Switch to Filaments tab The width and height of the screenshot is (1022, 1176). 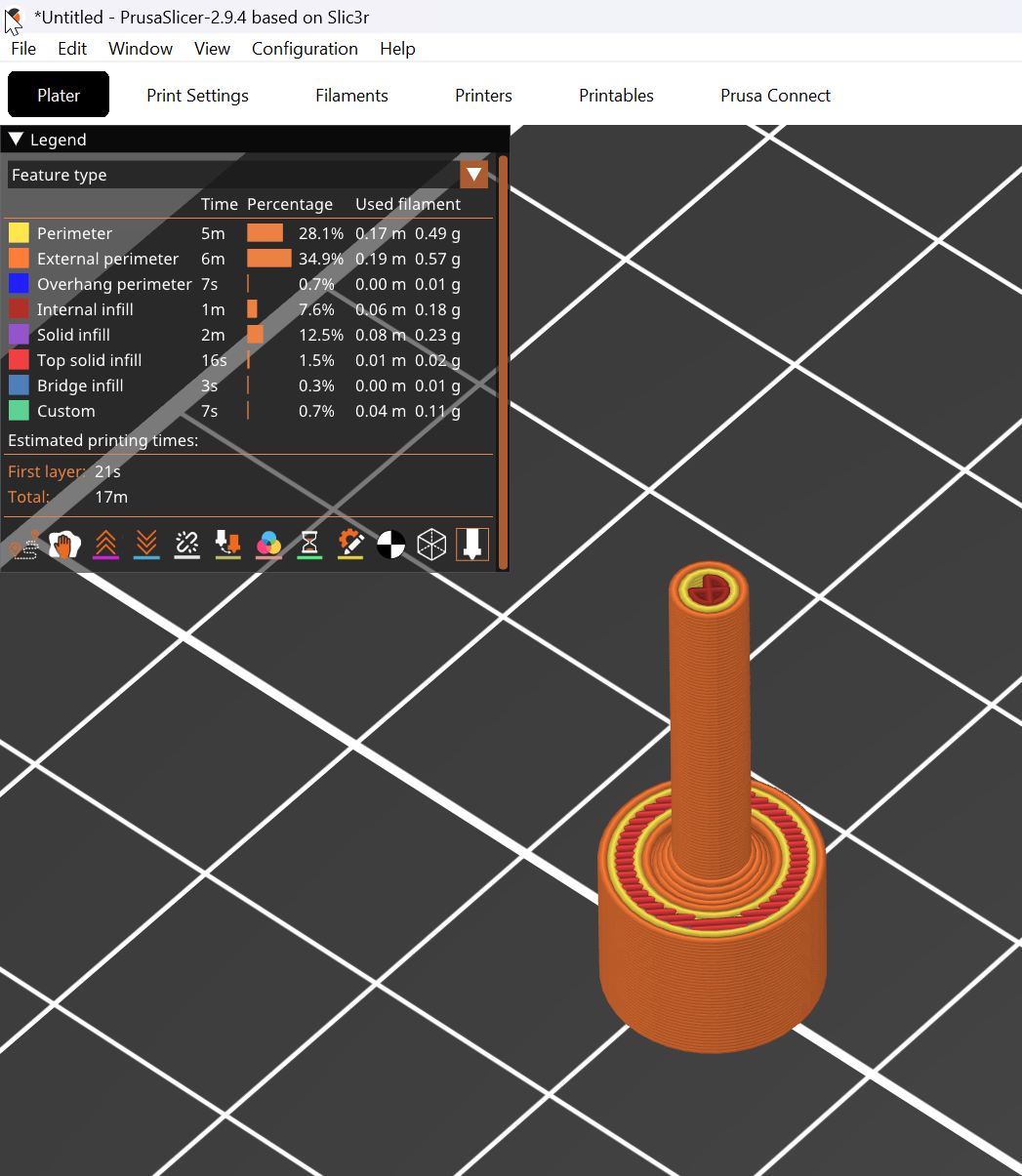(x=351, y=95)
